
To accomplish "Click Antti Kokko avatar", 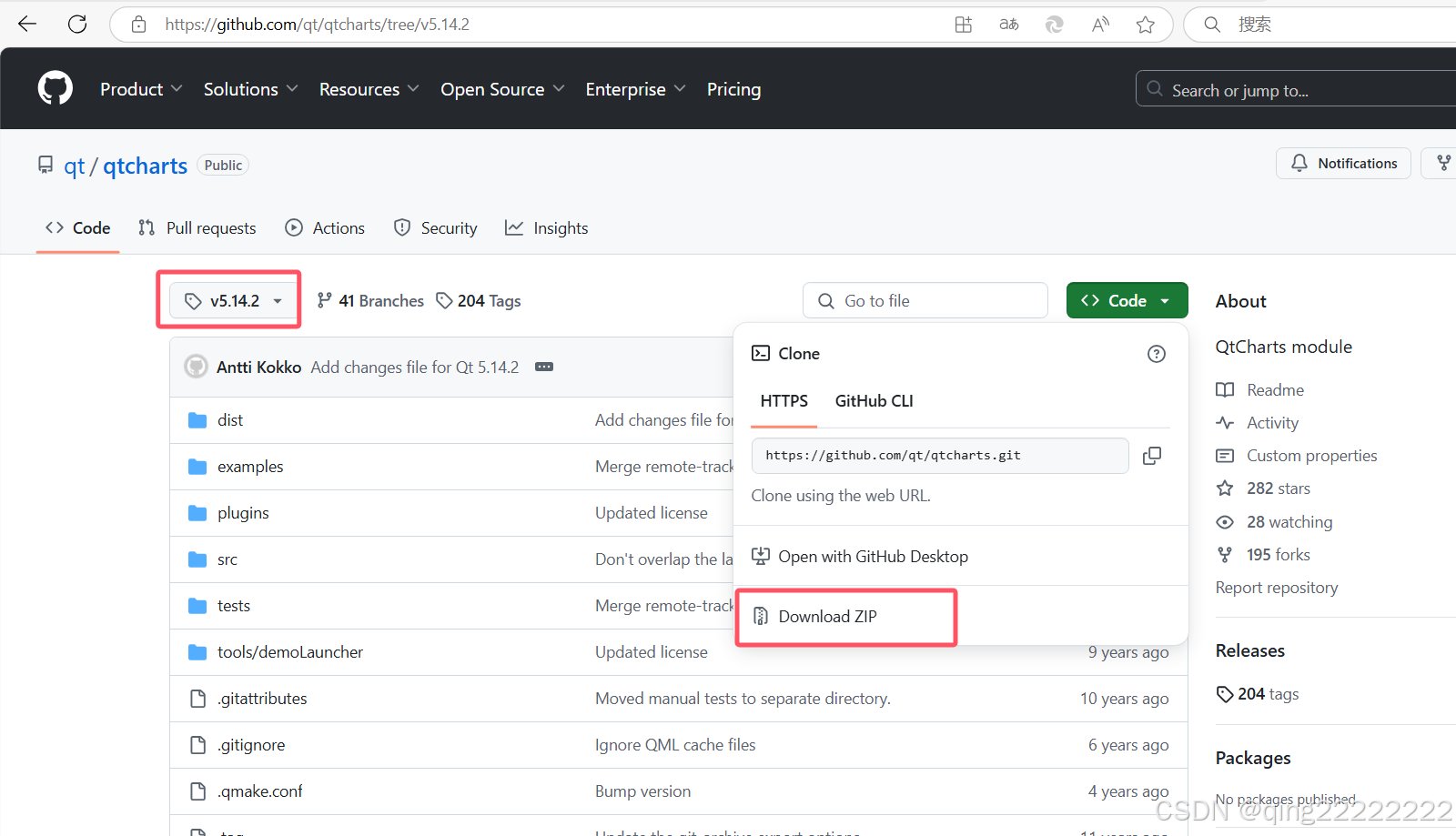I will (x=196, y=367).
